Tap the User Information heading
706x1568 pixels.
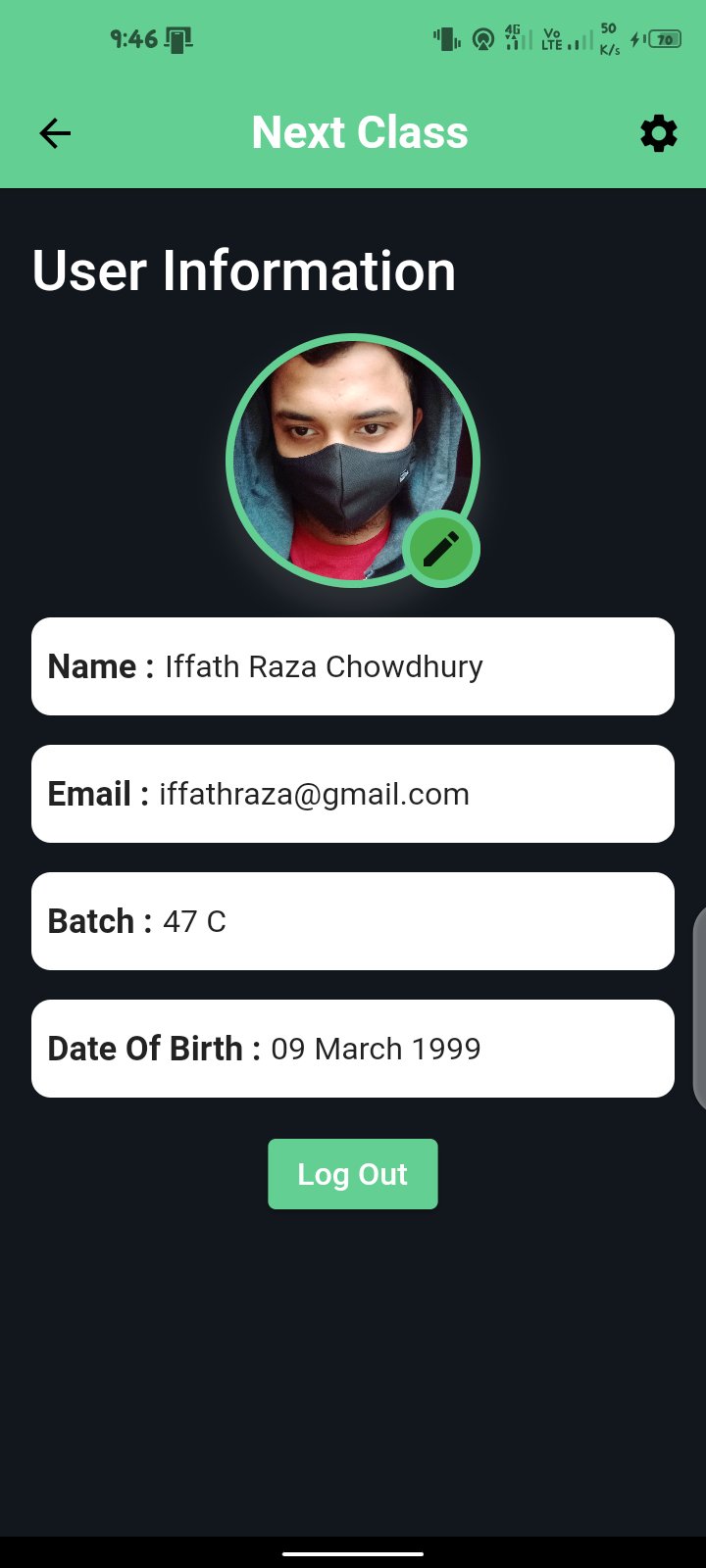click(244, 270)
